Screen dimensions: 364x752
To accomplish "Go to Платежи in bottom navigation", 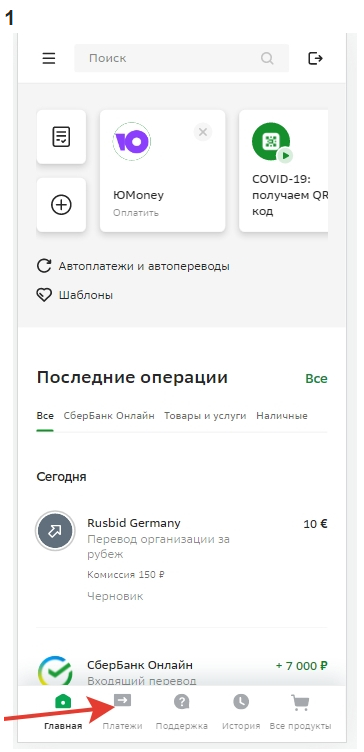I will 122,712.
